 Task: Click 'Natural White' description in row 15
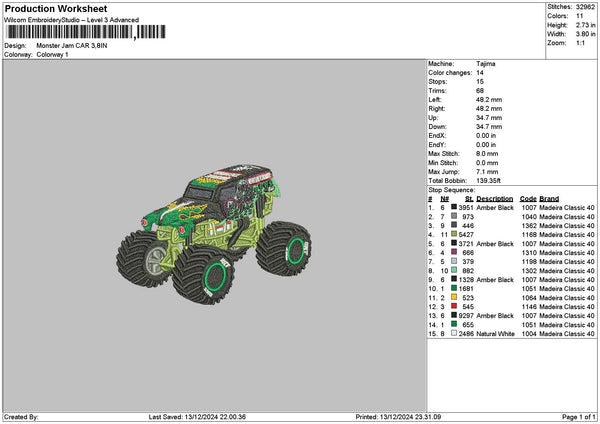click(496, 334)
